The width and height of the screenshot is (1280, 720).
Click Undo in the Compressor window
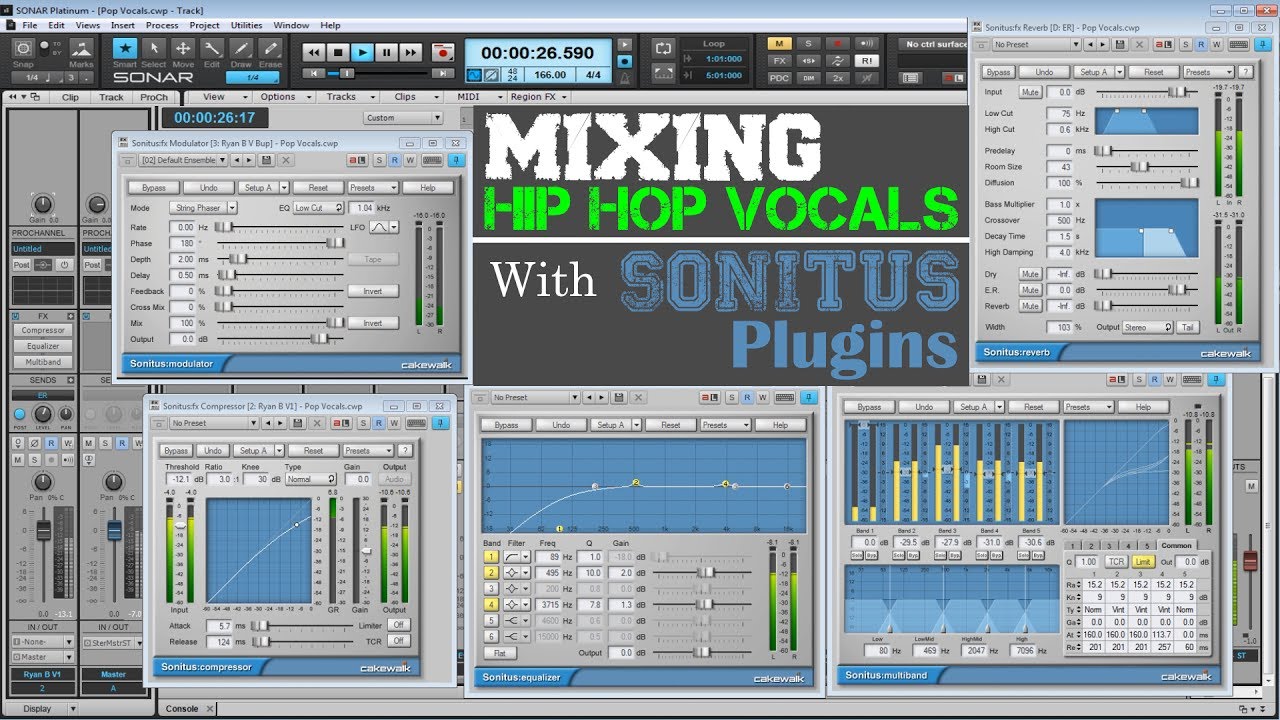[x=212, y=450]
